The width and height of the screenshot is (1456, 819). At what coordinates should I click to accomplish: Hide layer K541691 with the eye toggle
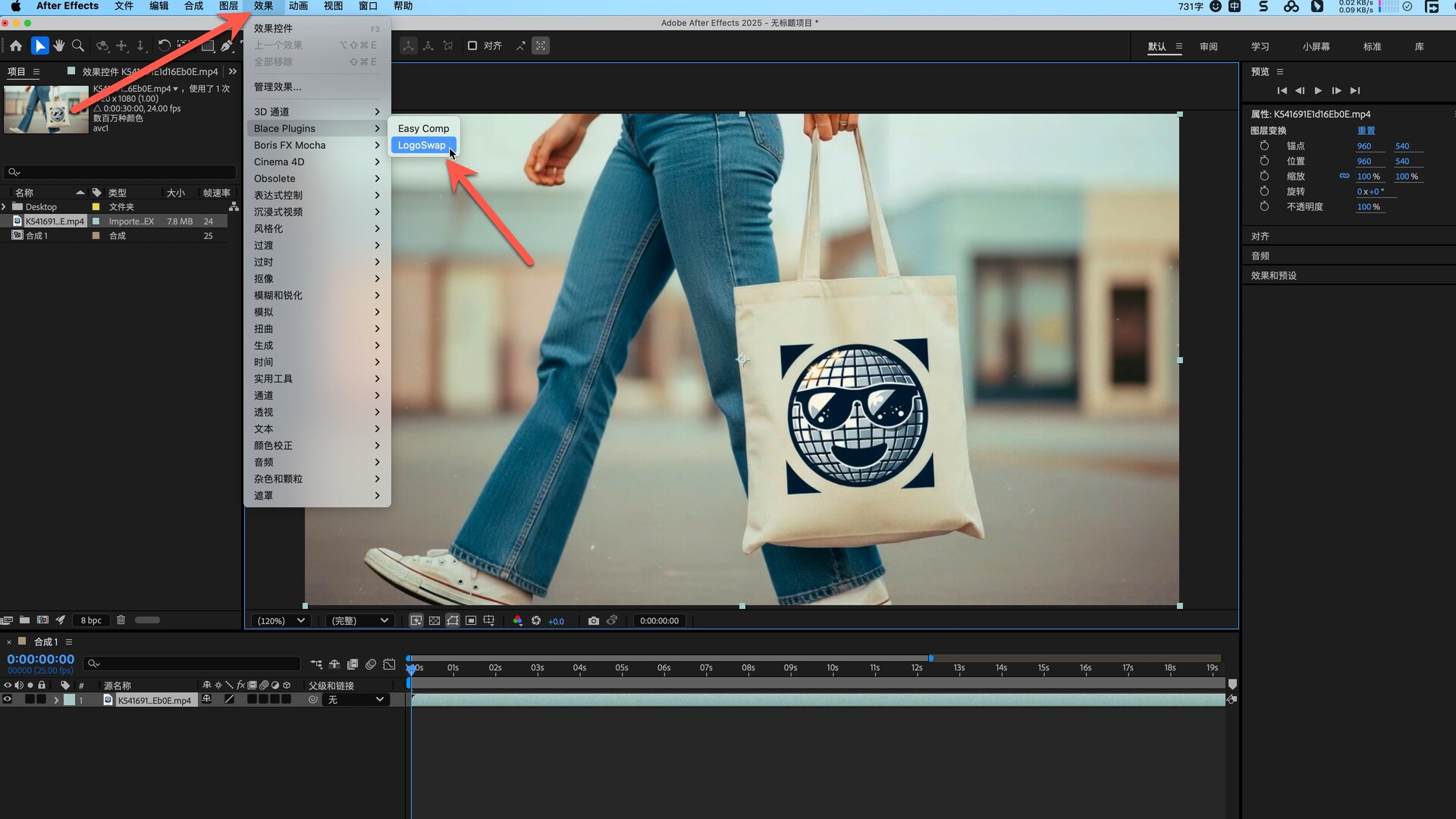pos(8,700)
